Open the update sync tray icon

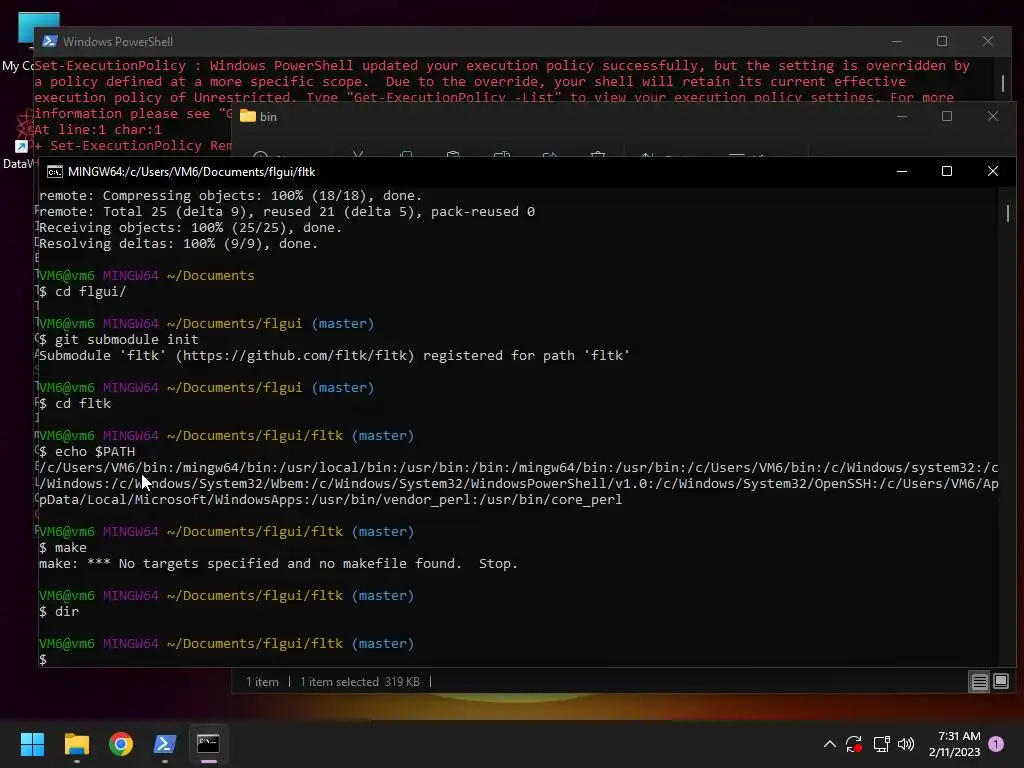[x=854, y=744]
